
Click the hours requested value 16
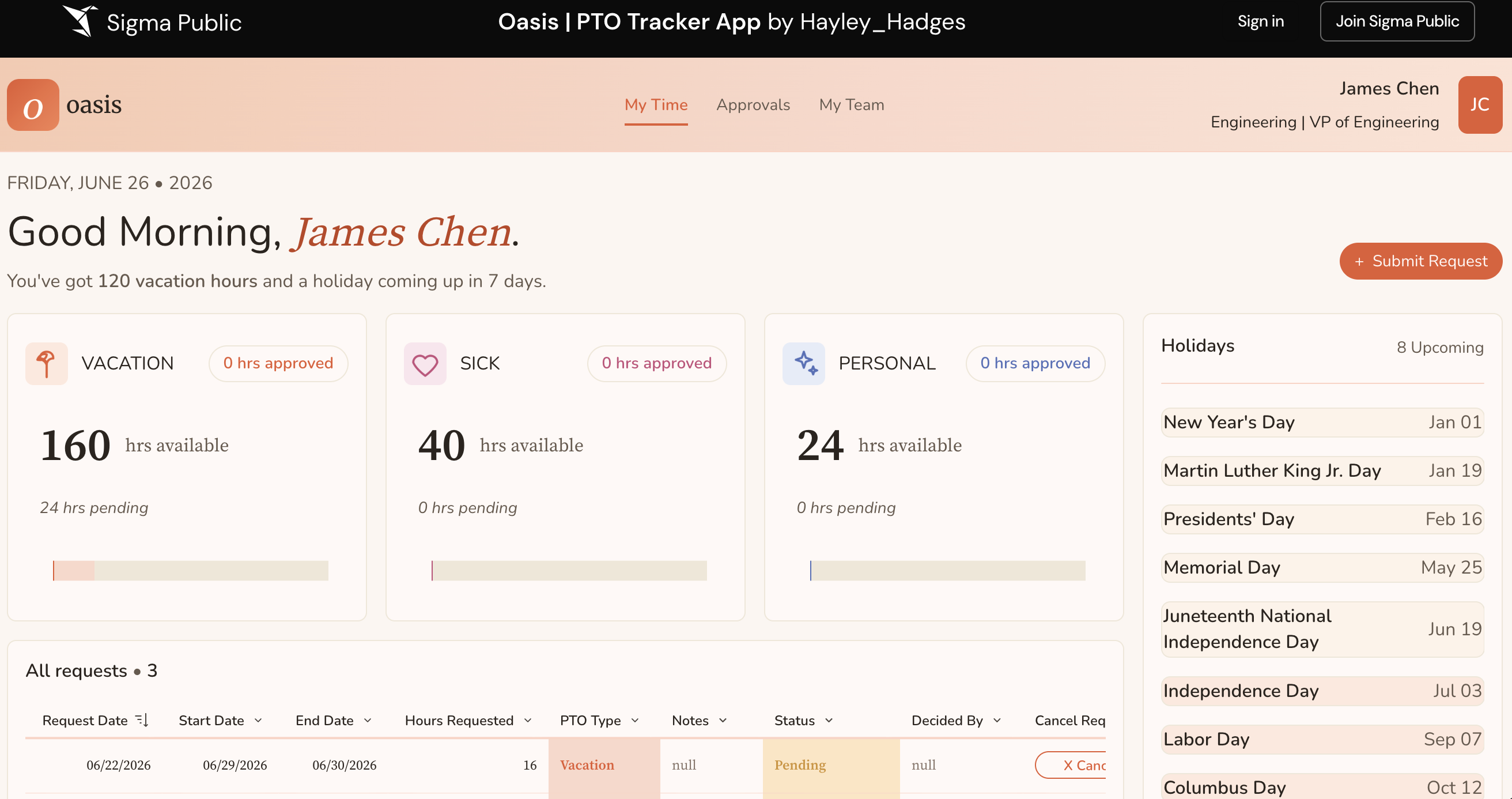[530, 766]
